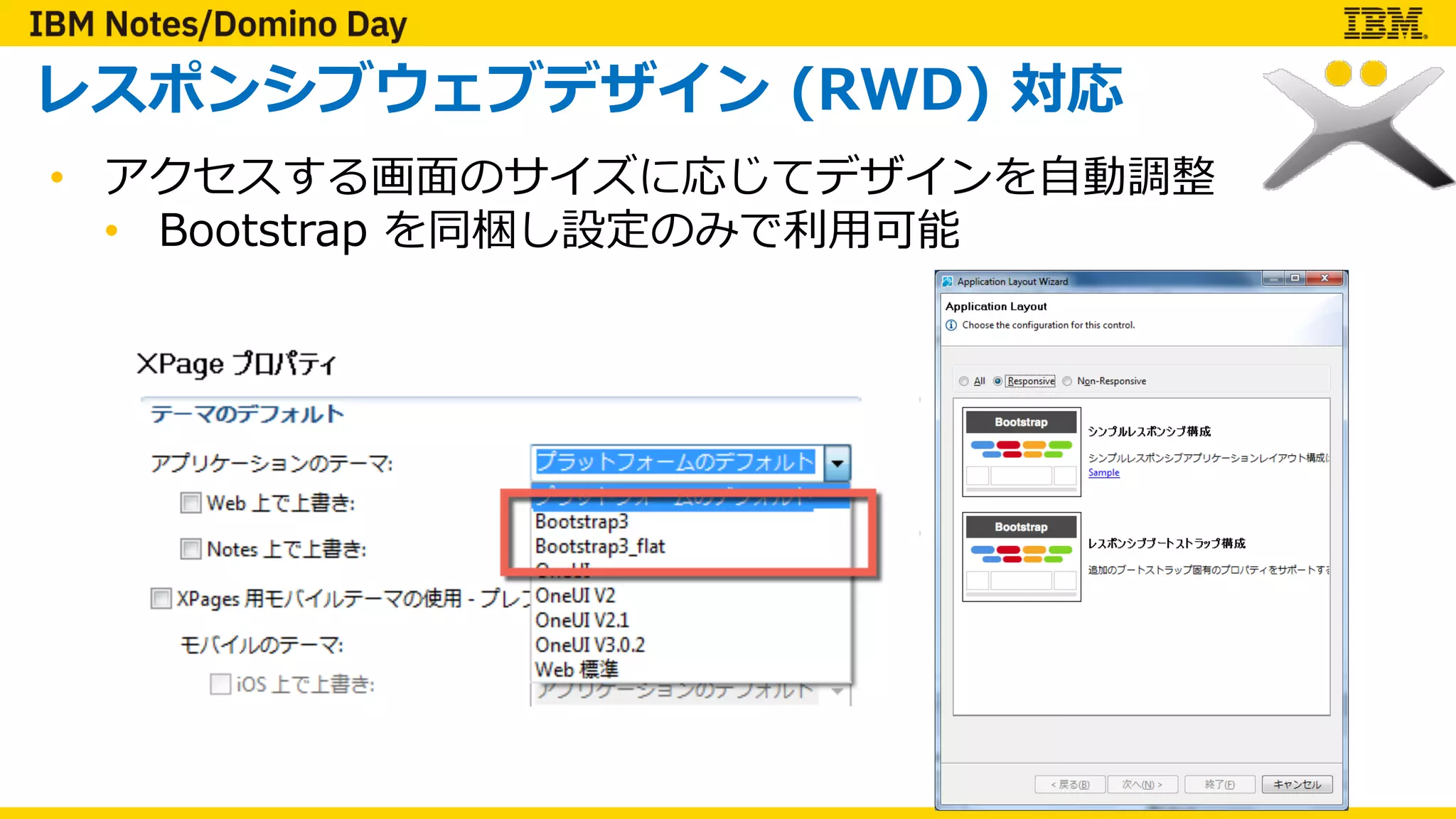Select the シンプルレスポンシブ構成 Bootstrap thumbnail
Viewport: 1456px width, 819px height.
tap(1022, 451)
